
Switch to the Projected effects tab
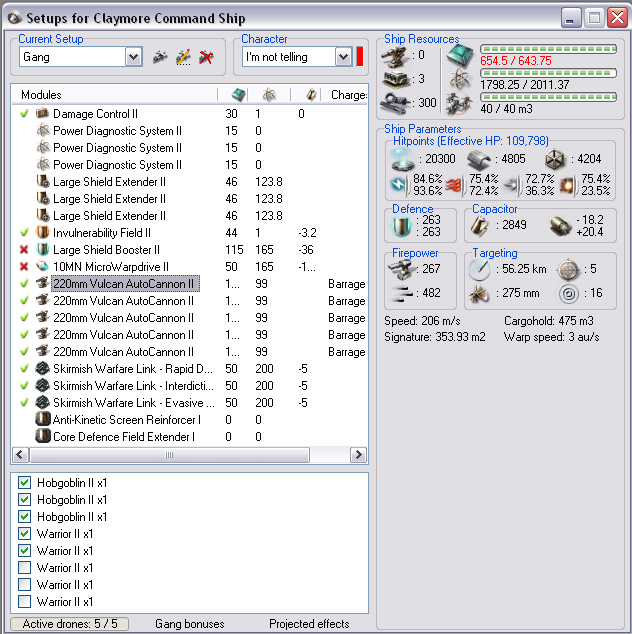(309, 623)
